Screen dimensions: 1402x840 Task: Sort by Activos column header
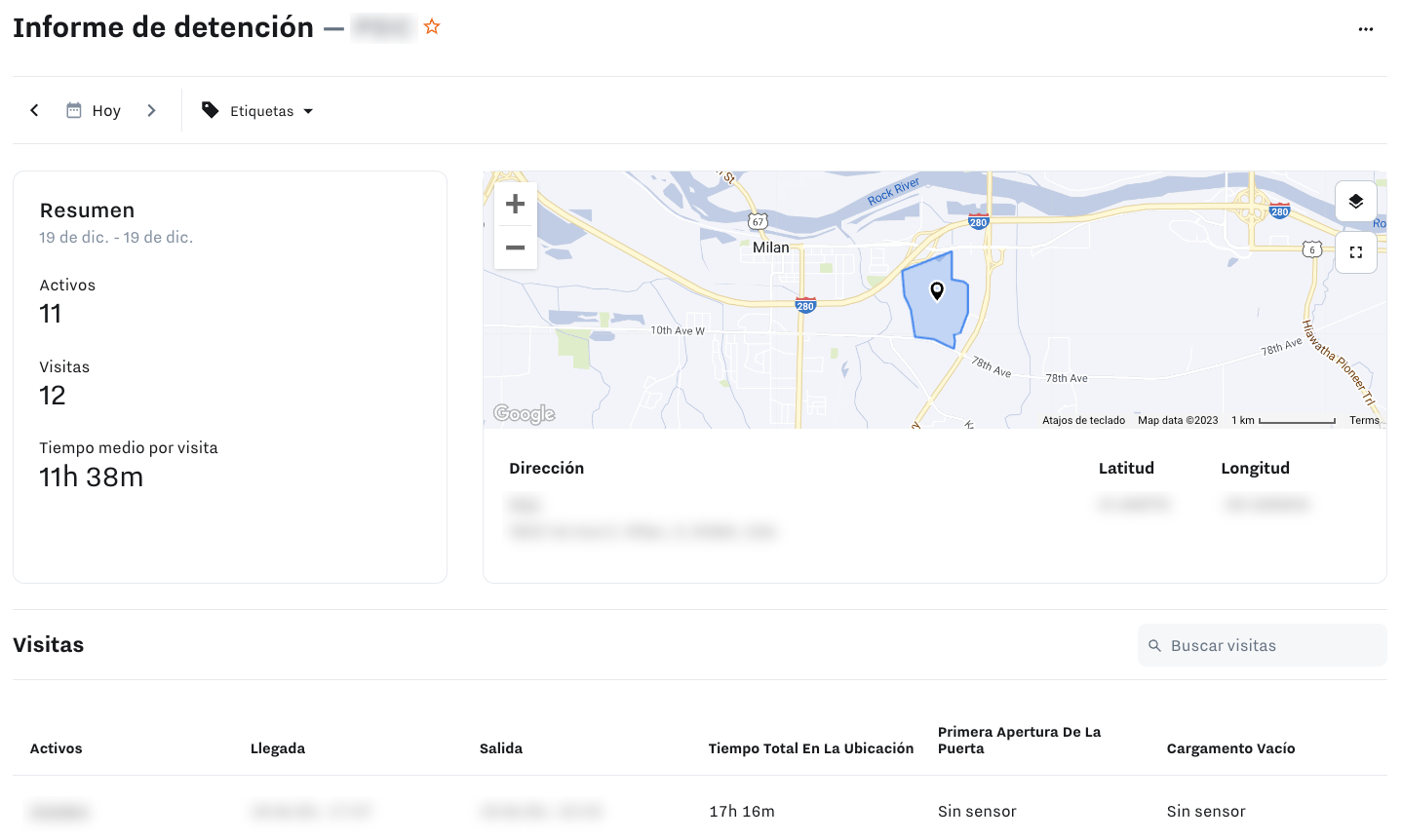tap(57, 748)
